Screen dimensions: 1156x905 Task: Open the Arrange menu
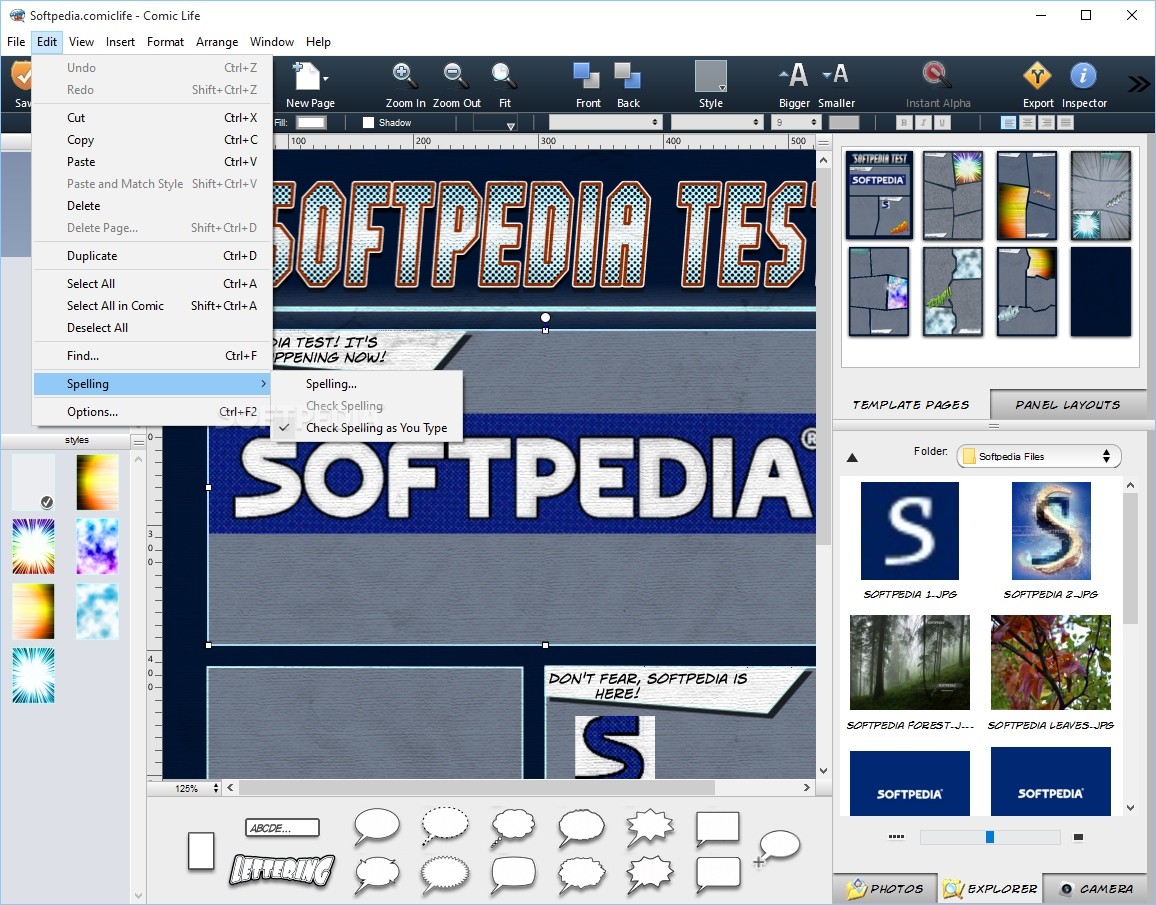(x=217, y=42)
